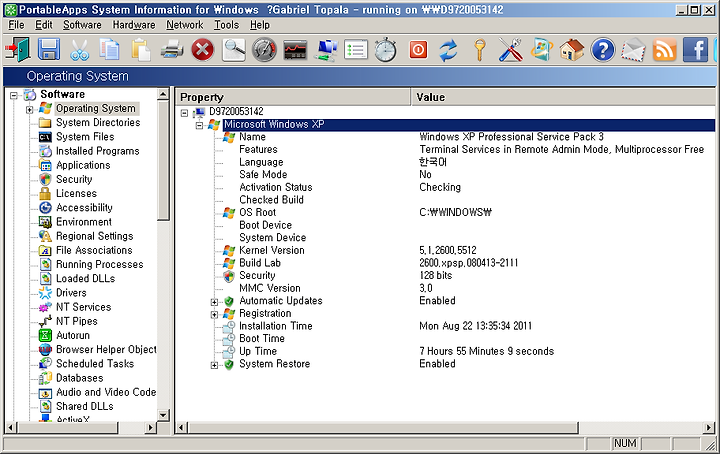720x454 pixels.
Task: Expand the Operating System sidebar node
Action: (x=29, y=110)
